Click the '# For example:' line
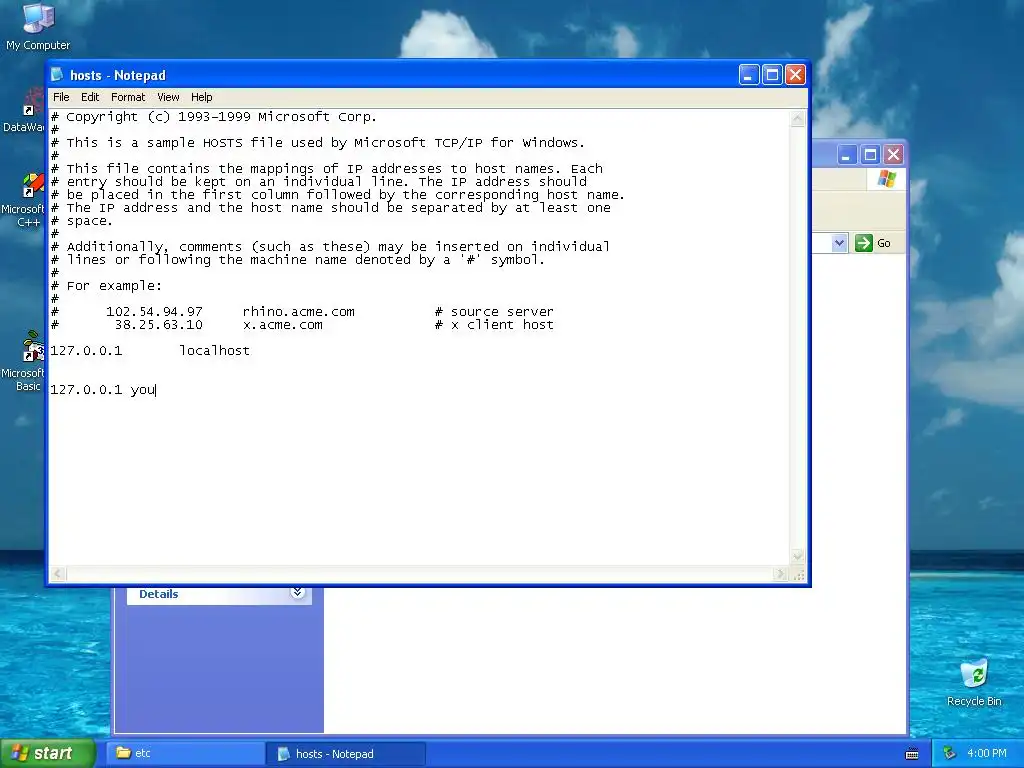1024x768 pixels. (106, 286)
